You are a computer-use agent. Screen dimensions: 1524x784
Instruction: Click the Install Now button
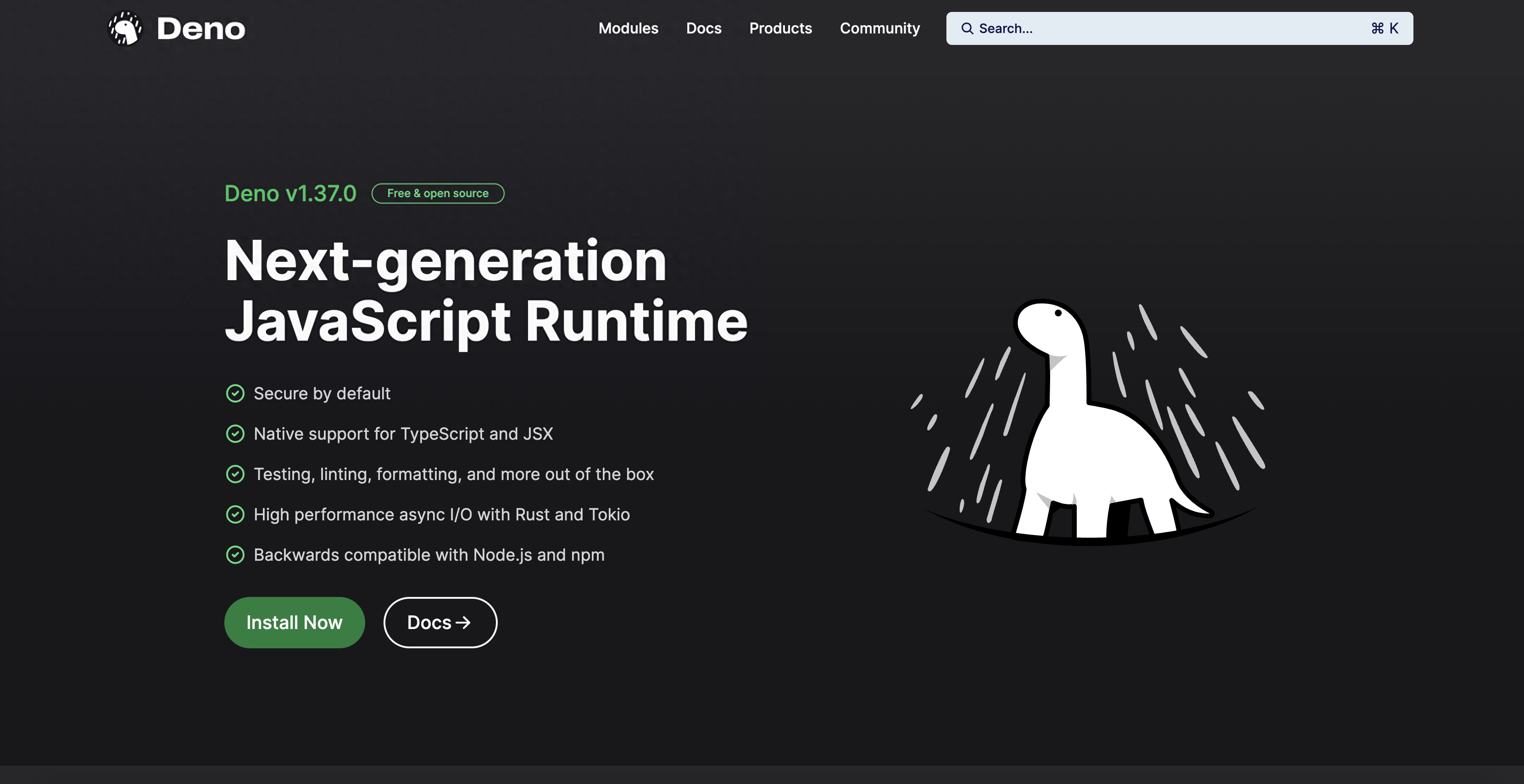coord(294,623)
